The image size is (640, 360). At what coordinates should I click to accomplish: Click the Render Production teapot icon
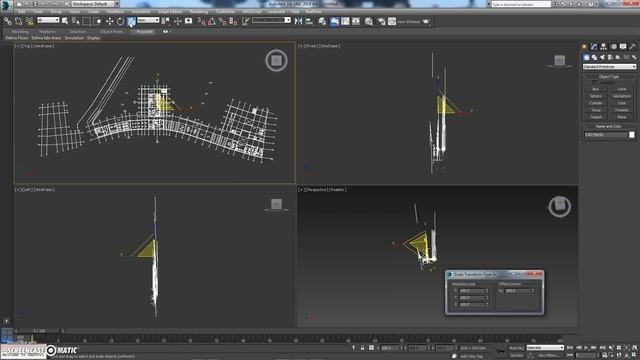tap(427, 21)
